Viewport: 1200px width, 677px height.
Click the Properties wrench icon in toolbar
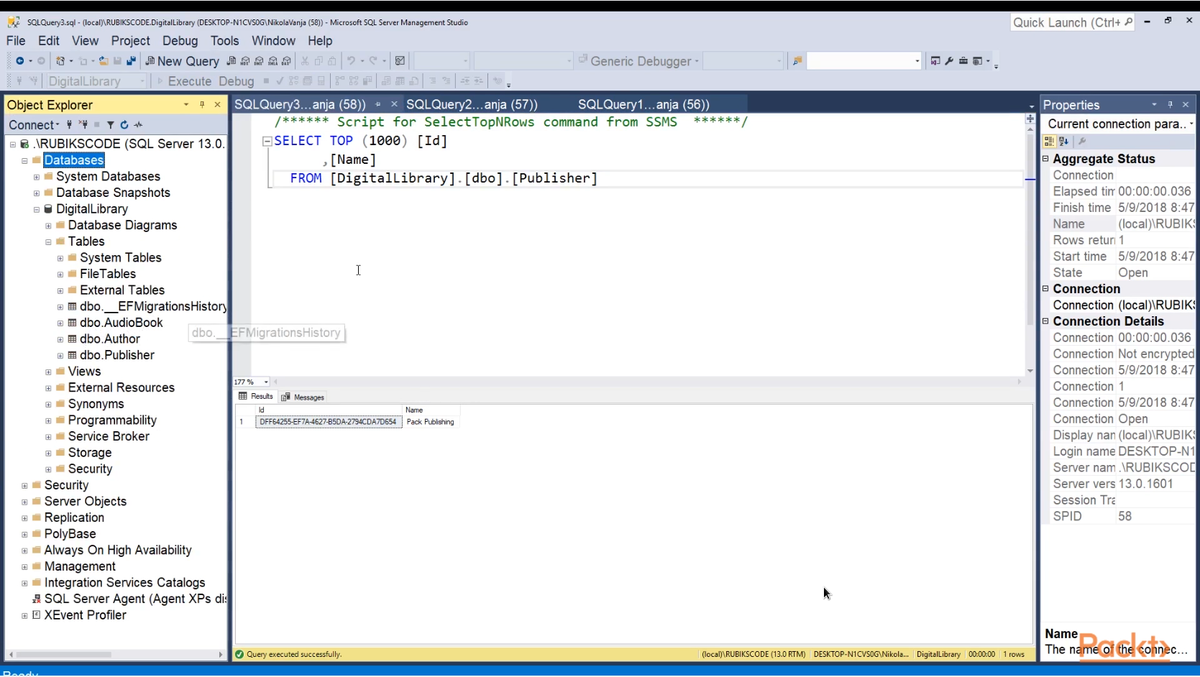[948, 61]
